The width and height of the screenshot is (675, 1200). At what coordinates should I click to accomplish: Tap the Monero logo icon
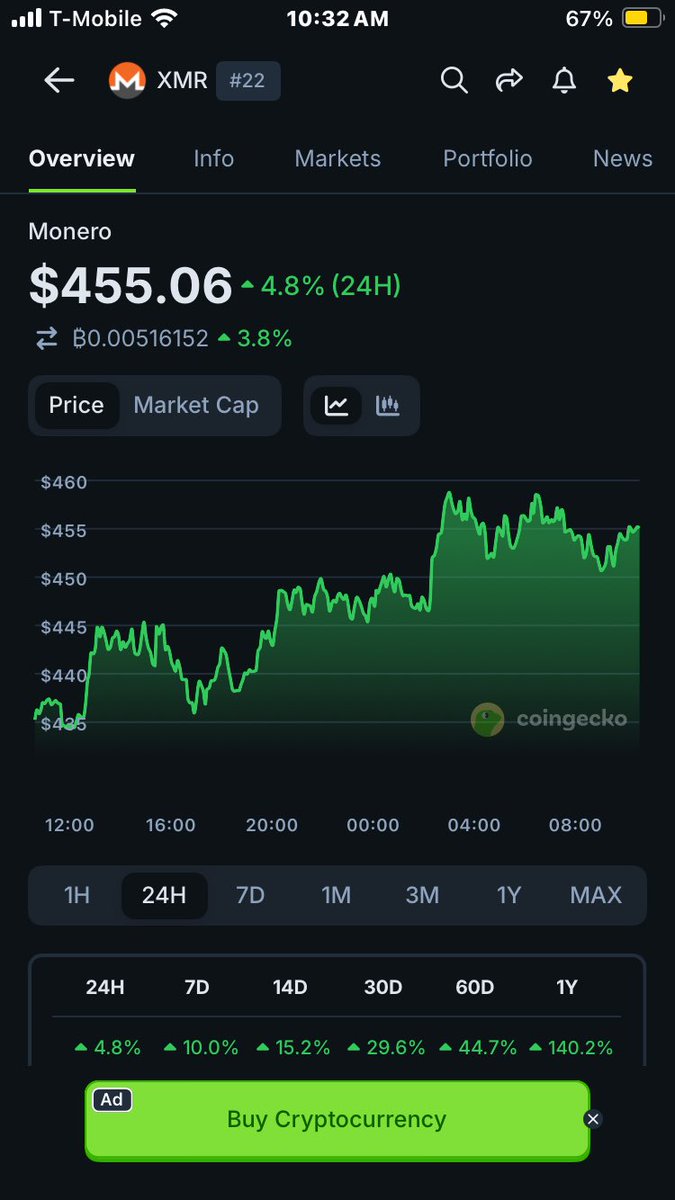(127, 81)
